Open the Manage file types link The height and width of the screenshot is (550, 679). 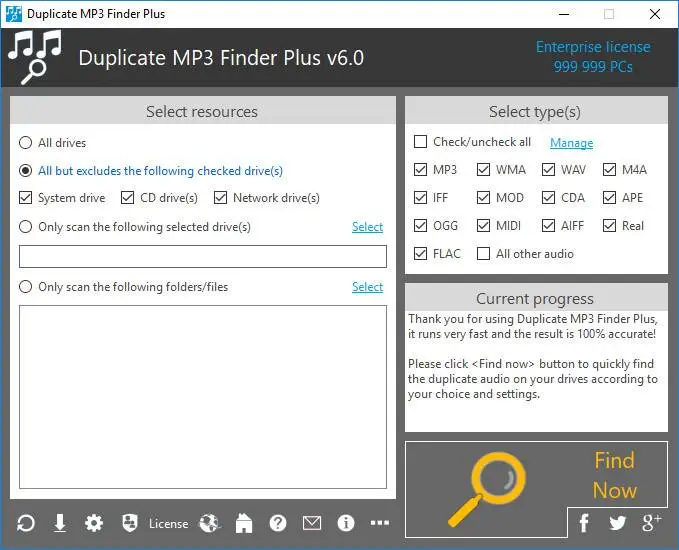point(572,143)
